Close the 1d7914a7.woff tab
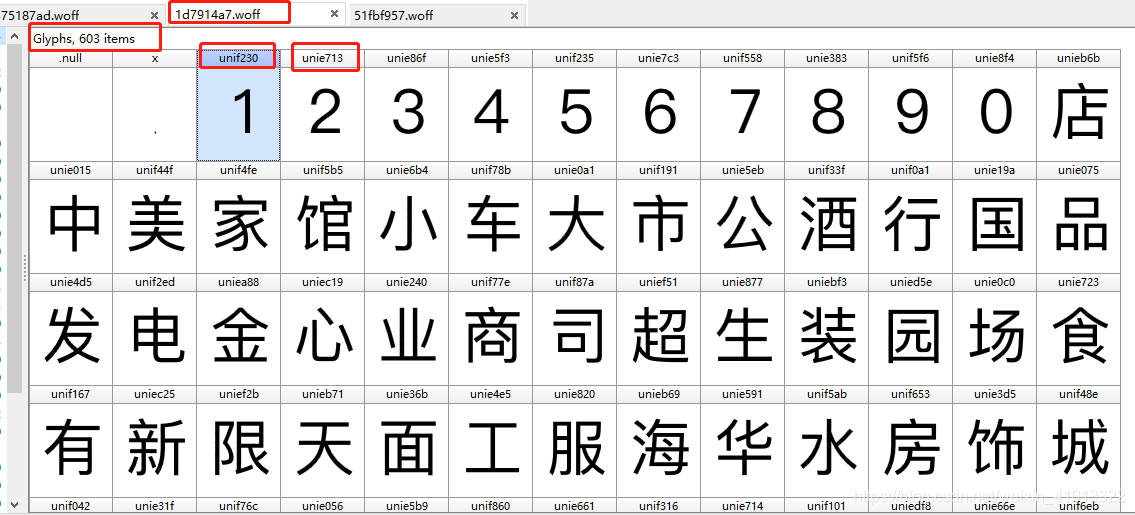 [334, 14]
